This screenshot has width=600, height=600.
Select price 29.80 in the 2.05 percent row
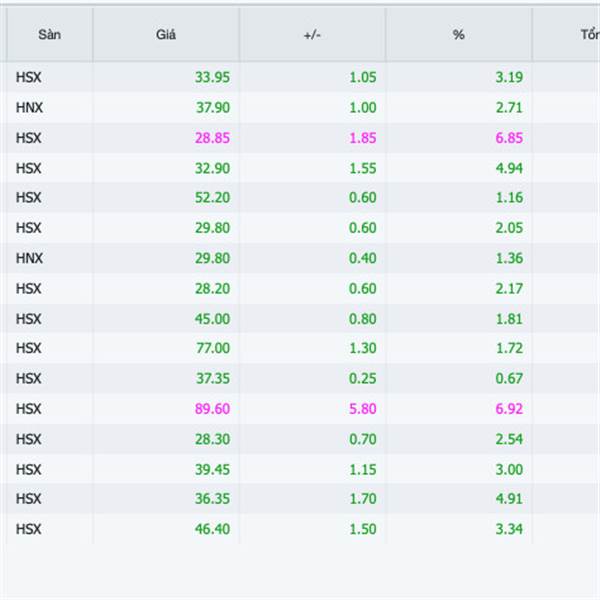[212, 228]
